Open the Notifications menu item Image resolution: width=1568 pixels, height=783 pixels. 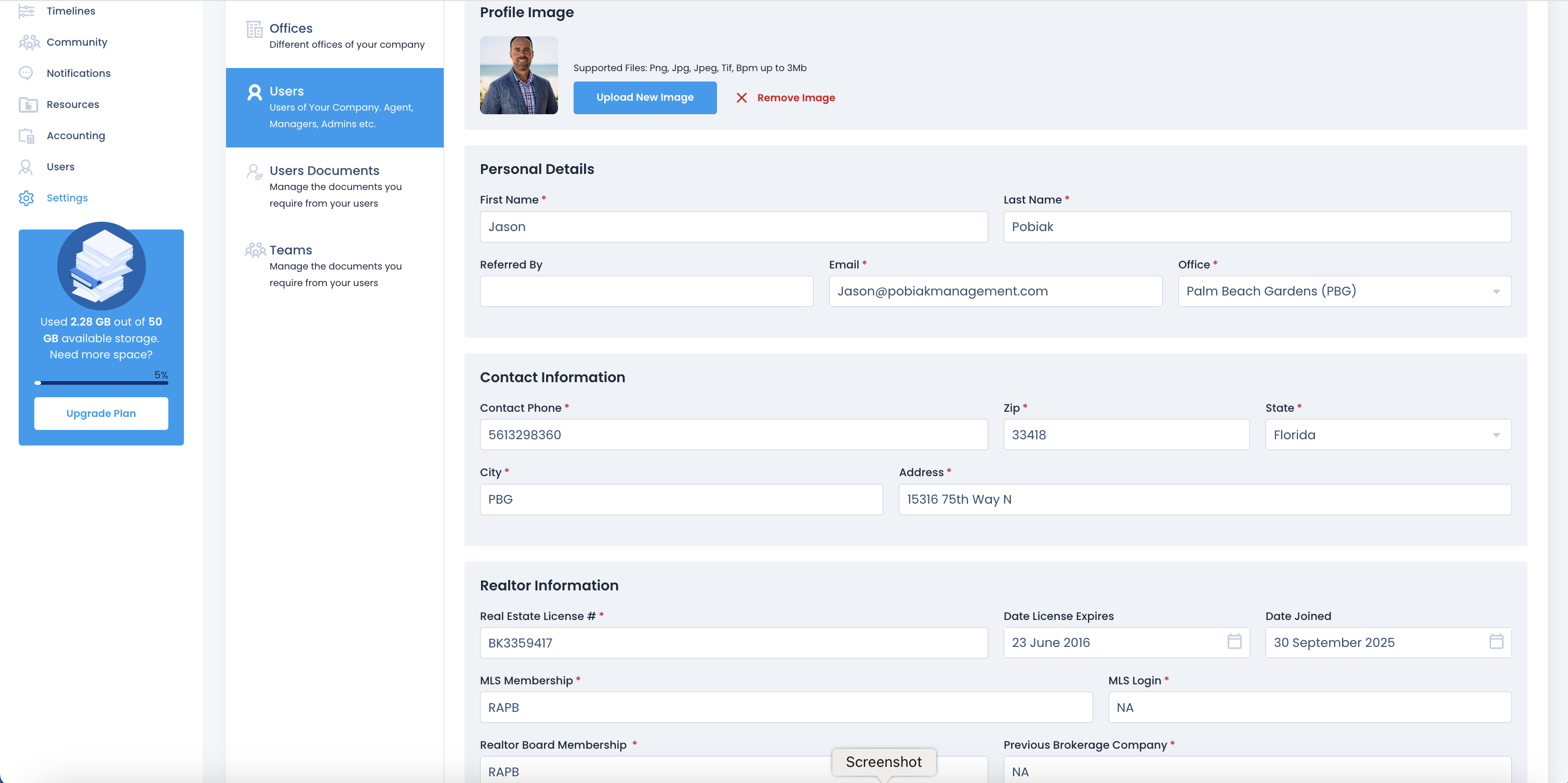click(78, 73)
